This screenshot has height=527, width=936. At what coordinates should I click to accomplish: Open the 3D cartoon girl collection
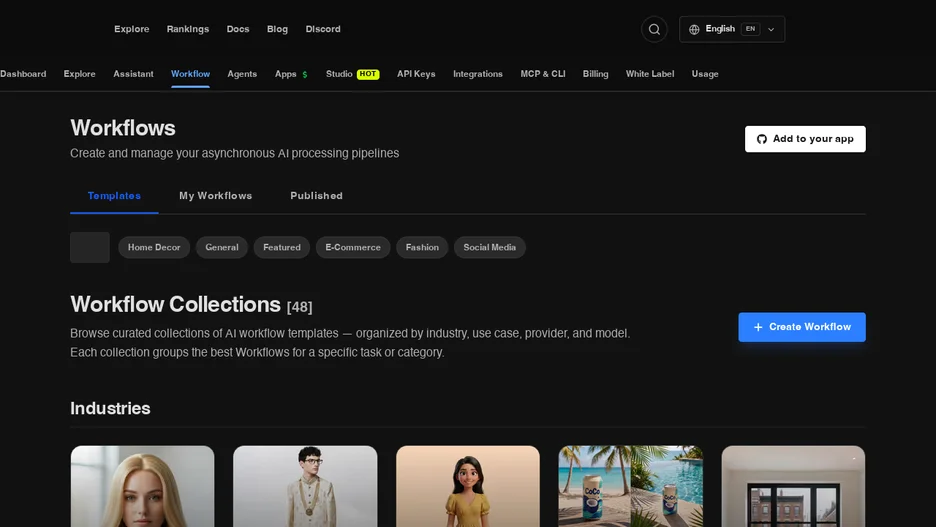tap(468, 486)
